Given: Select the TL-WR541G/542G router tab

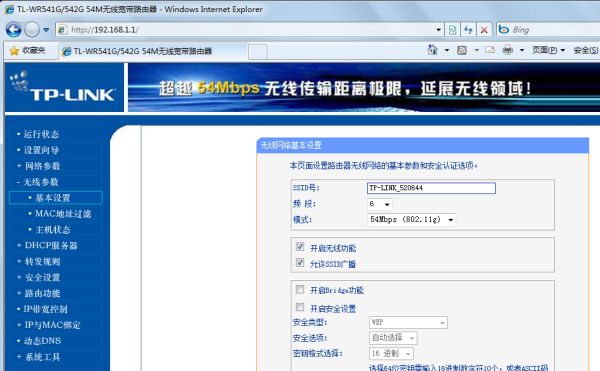Looking at the screenshot, I should [x=153, y=51].
